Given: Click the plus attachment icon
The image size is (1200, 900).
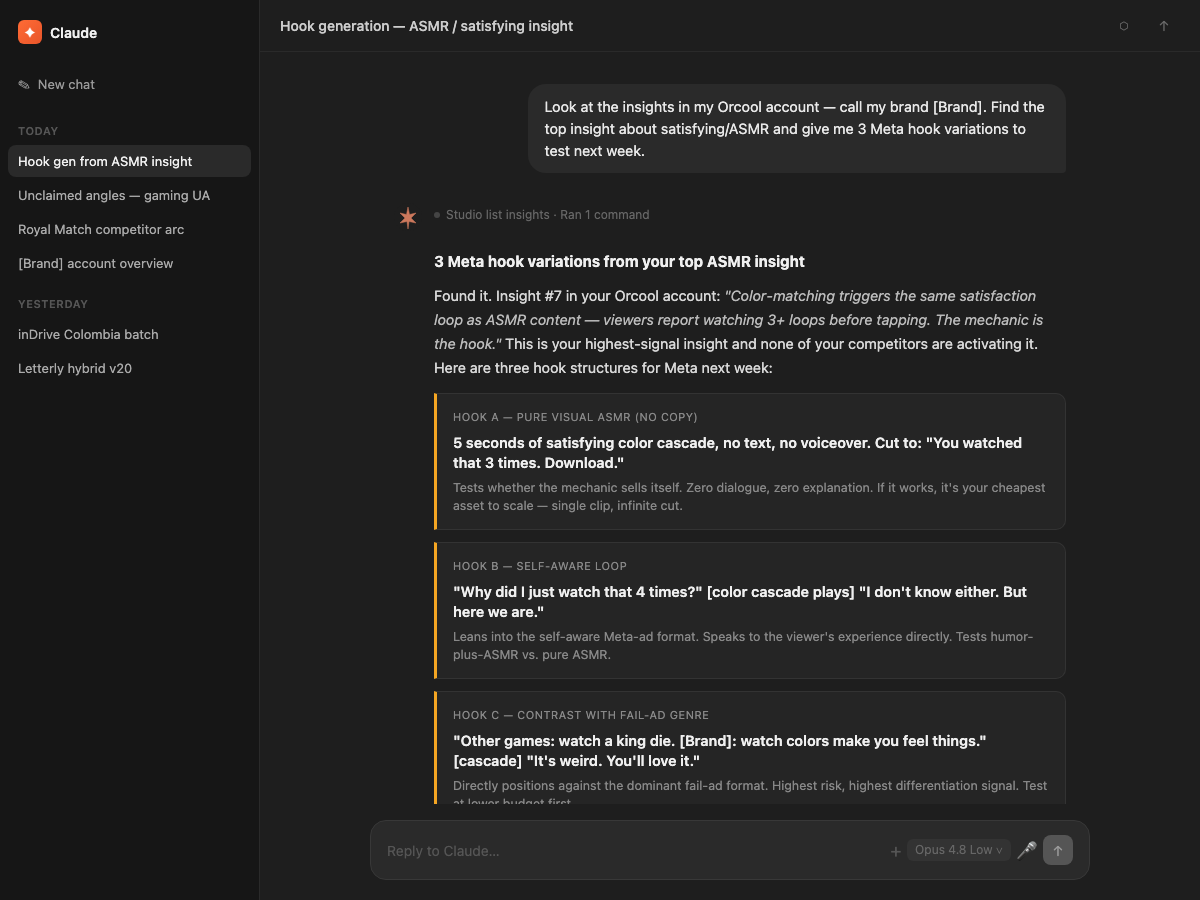Looking at the screenshot, I should pyautogui.click(x=895, y=851).
